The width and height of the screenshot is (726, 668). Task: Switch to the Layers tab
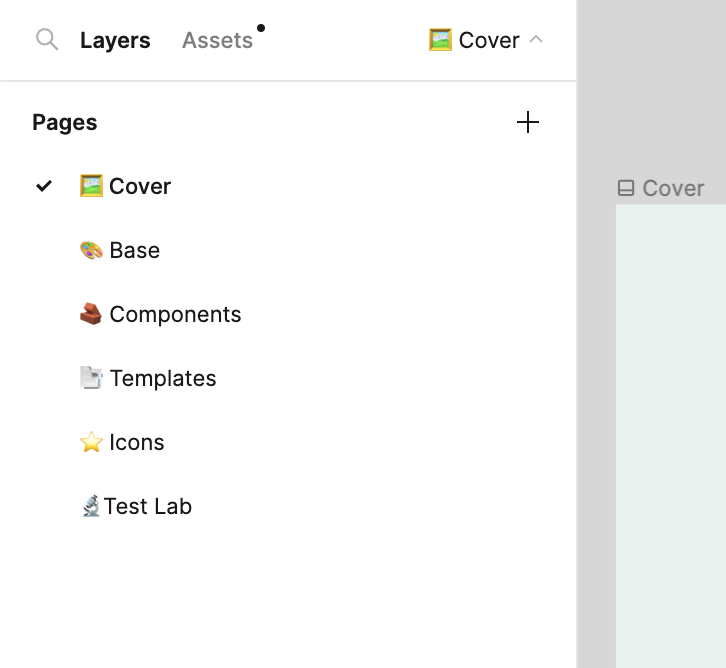click(115, 40)
